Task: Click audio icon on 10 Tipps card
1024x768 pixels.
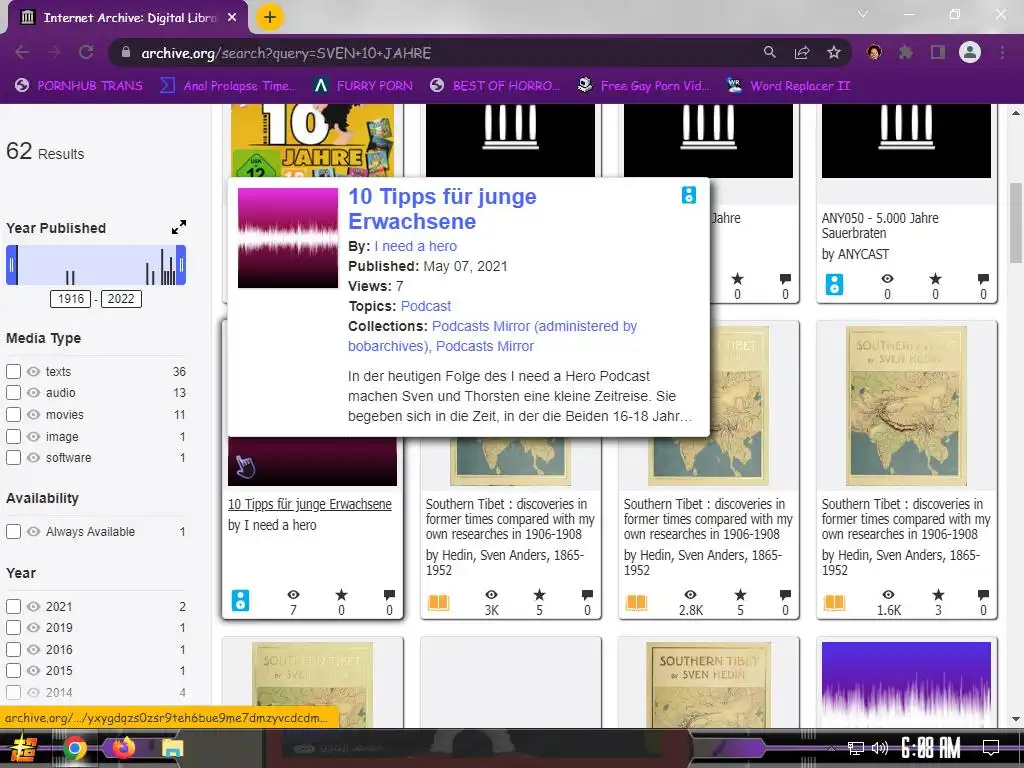Action: coord(240,600)
